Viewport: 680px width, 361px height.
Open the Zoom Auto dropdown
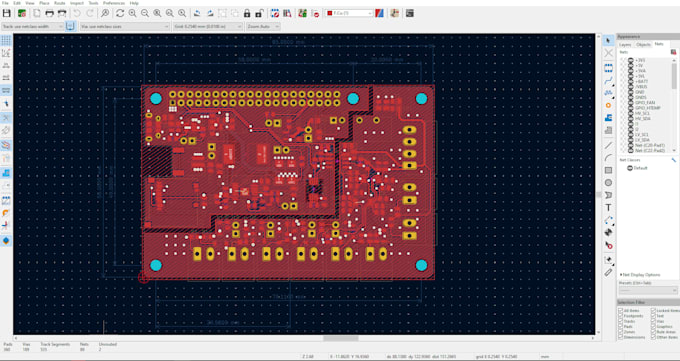tap(263, 26)
